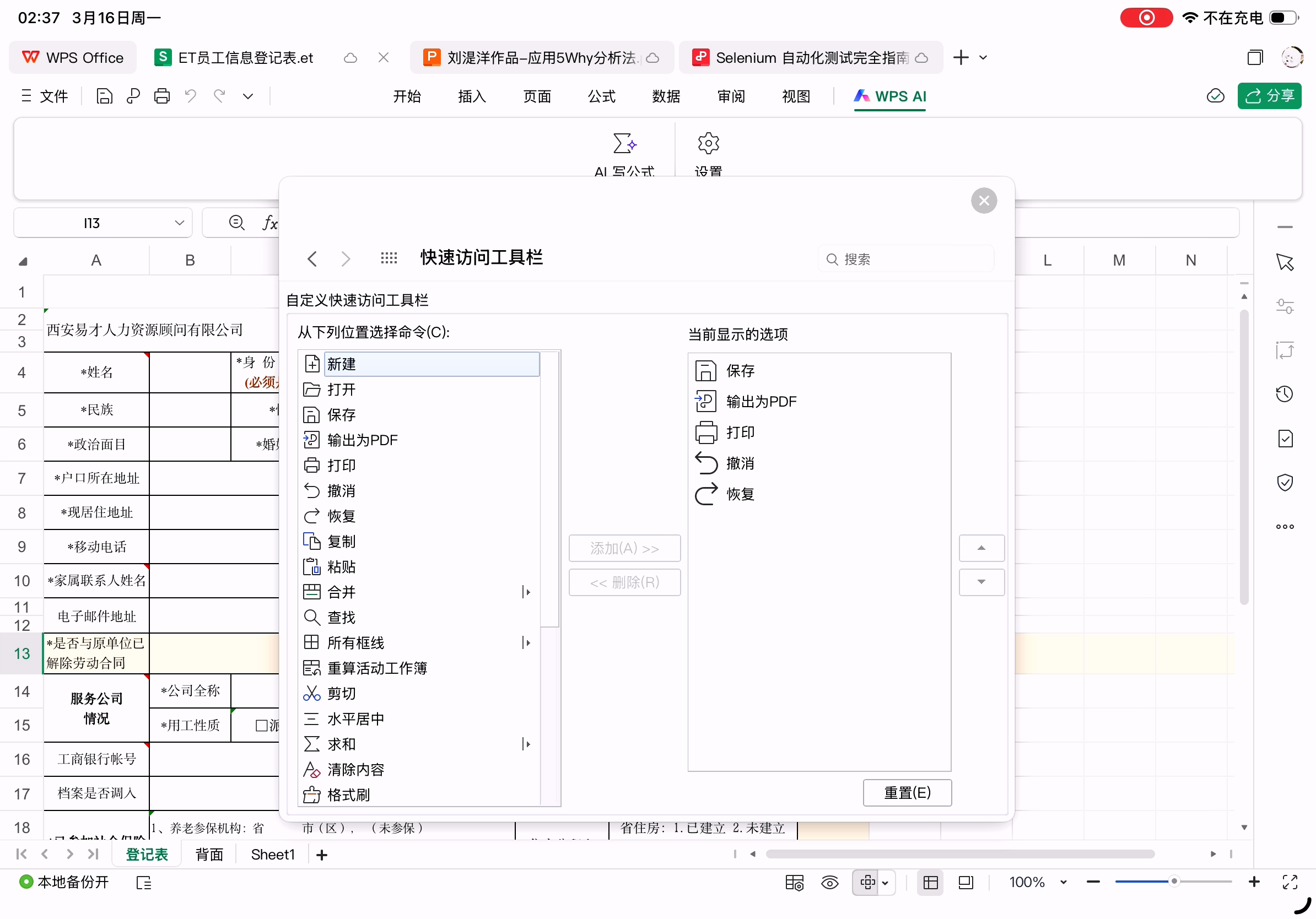Switch to the 背面 sheet tab

(x=209, y=855)
